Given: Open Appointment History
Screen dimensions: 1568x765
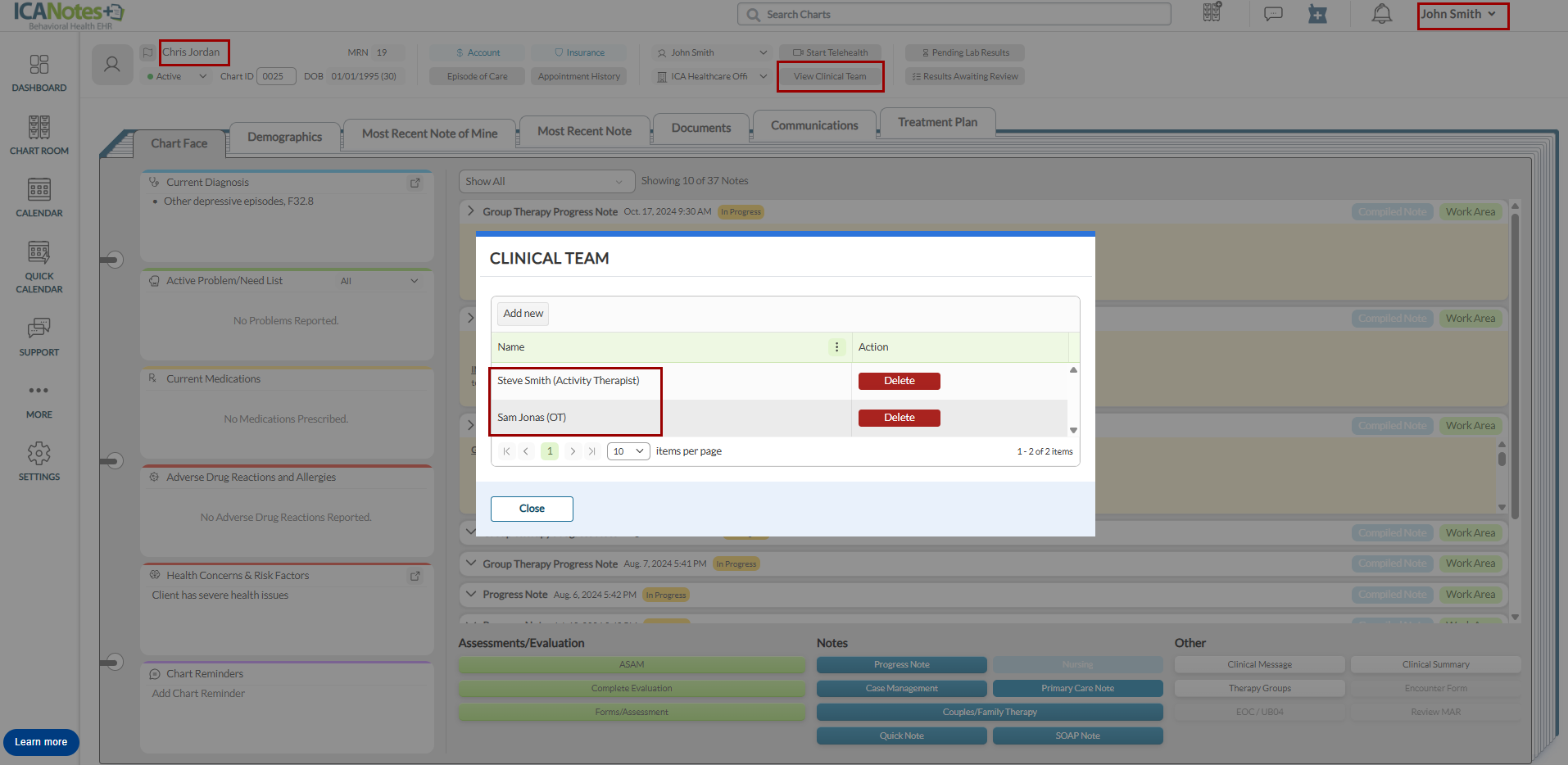Looking at the screenshot, I should click(x=579, y=76).
